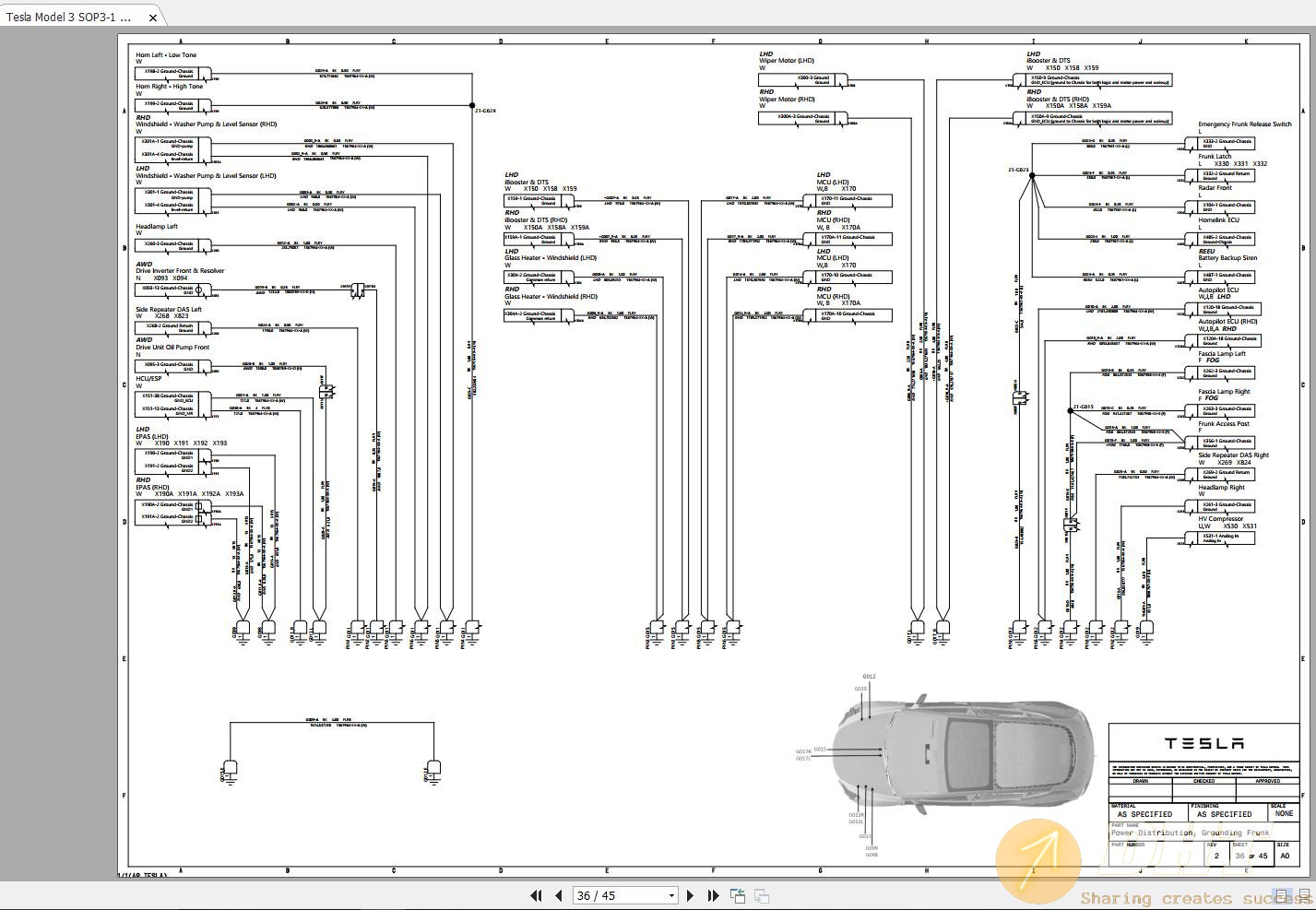
Task: Click the 'HV Compressor' label
Action: [1220, 519]
